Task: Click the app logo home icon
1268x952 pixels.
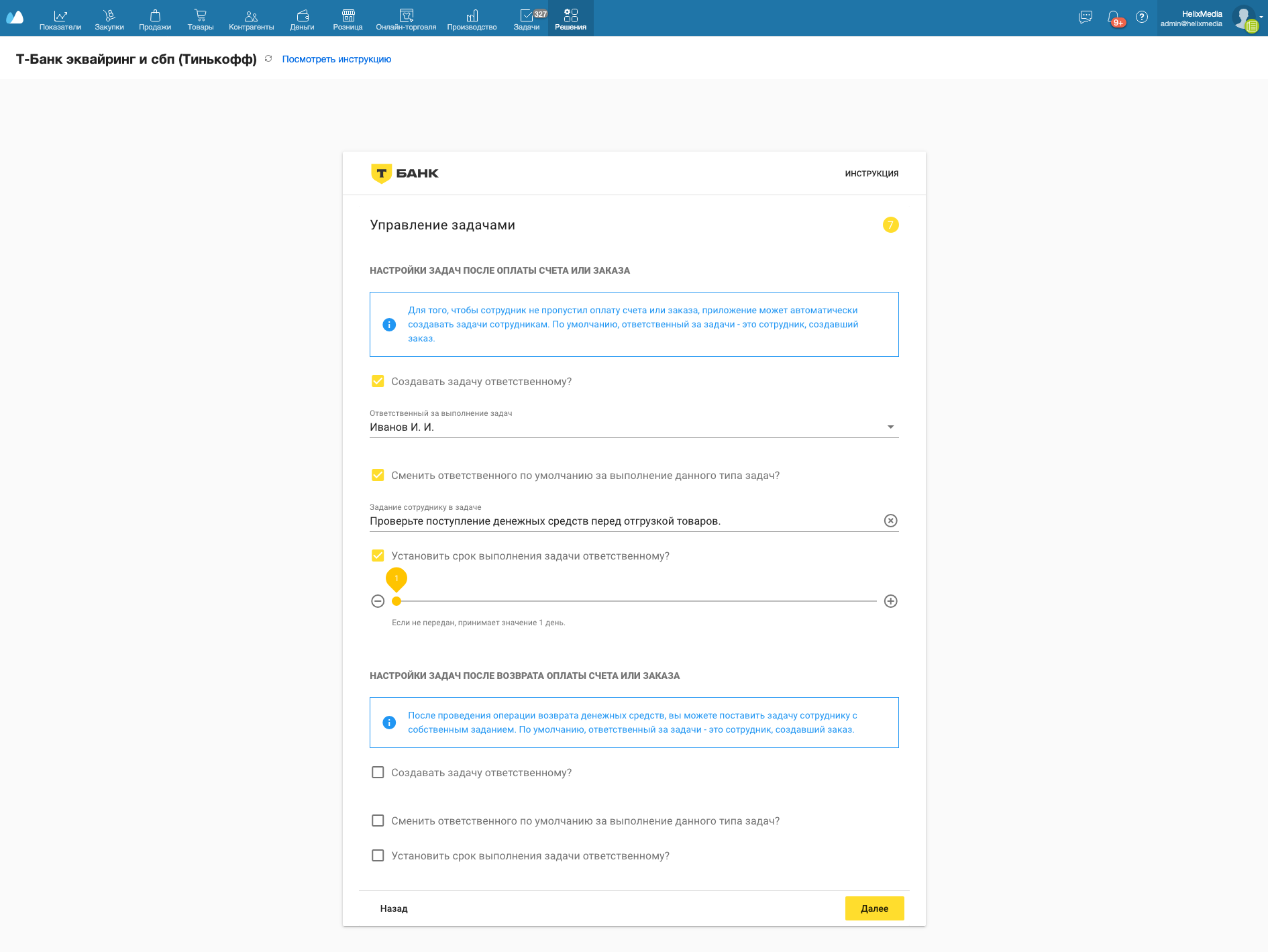Action: pos(15,17)
